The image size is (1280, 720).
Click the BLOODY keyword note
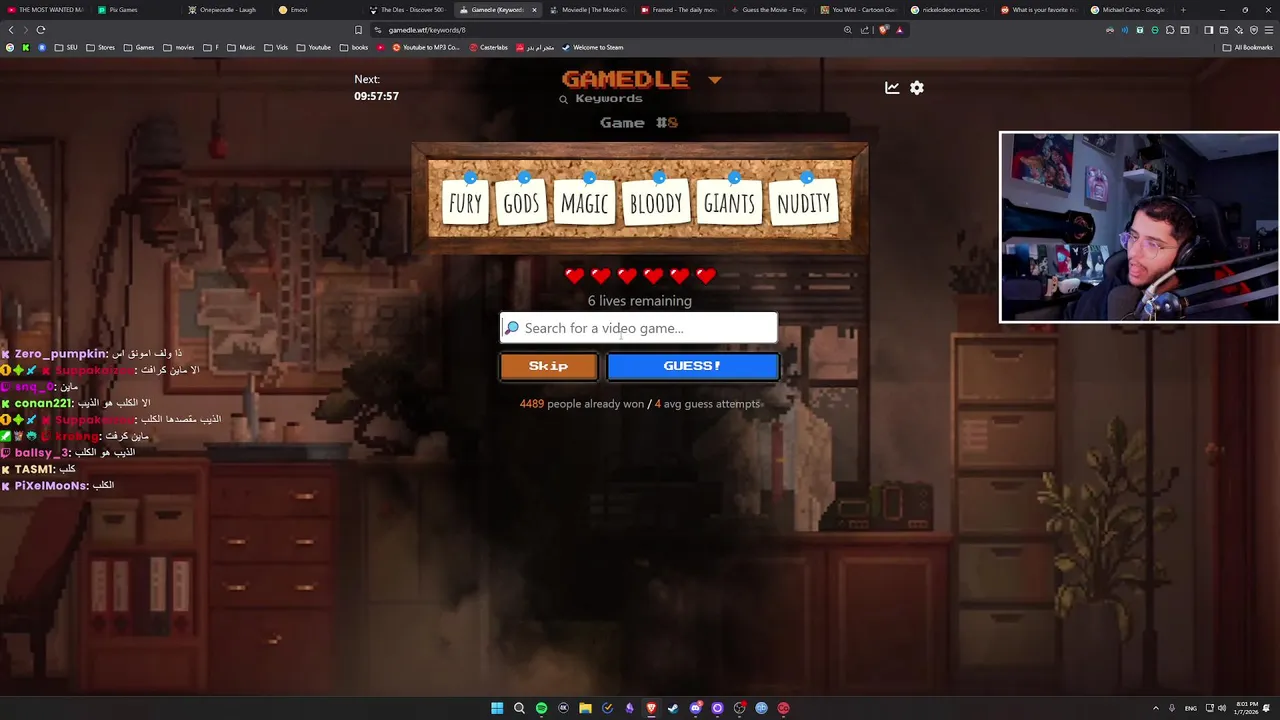pyautogui.click(x=655, y=203)
